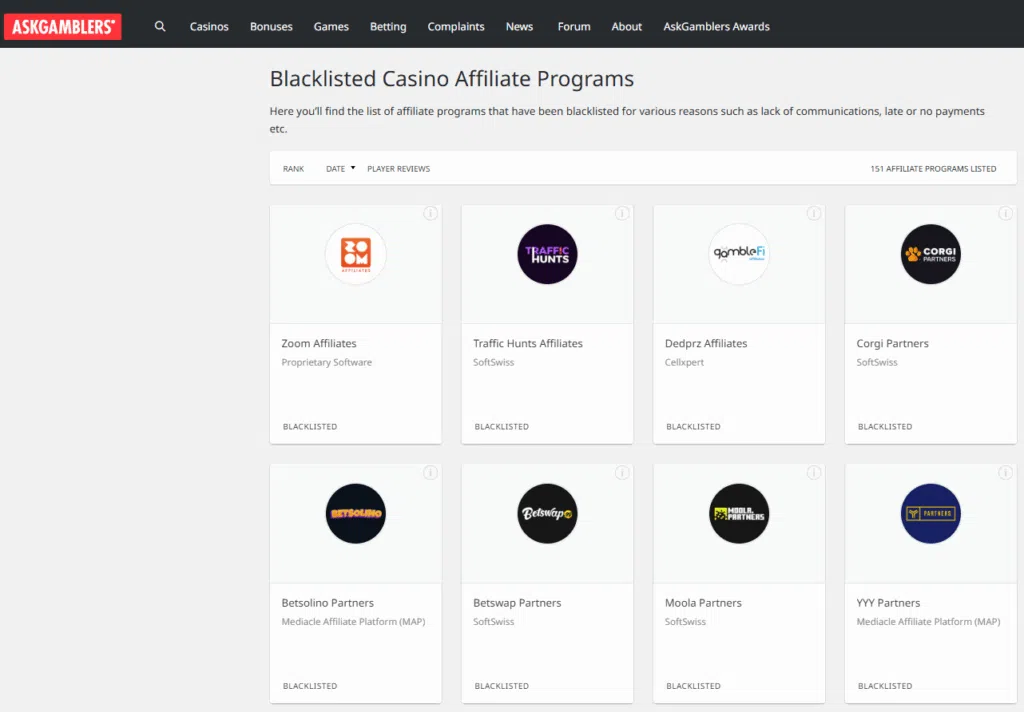Open the Zoom Affiliates title link

click(319, 343)
